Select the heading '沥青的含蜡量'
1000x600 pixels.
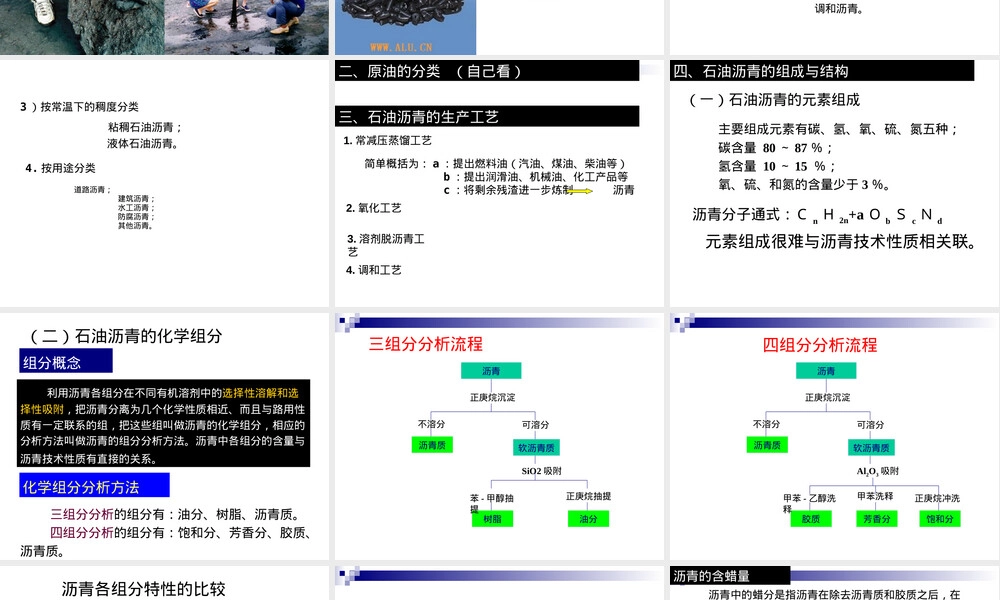click(x=730, y=576)
